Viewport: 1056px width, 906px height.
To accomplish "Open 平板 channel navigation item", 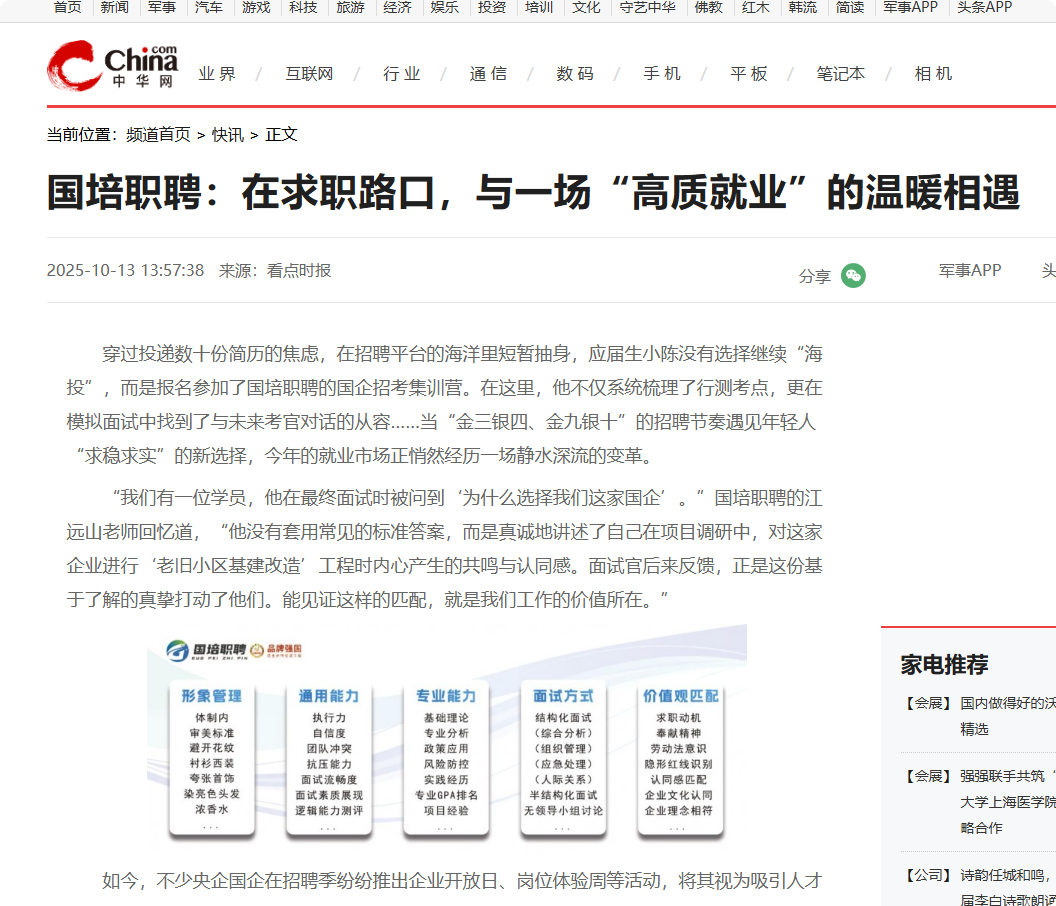I will coord(749,74).
